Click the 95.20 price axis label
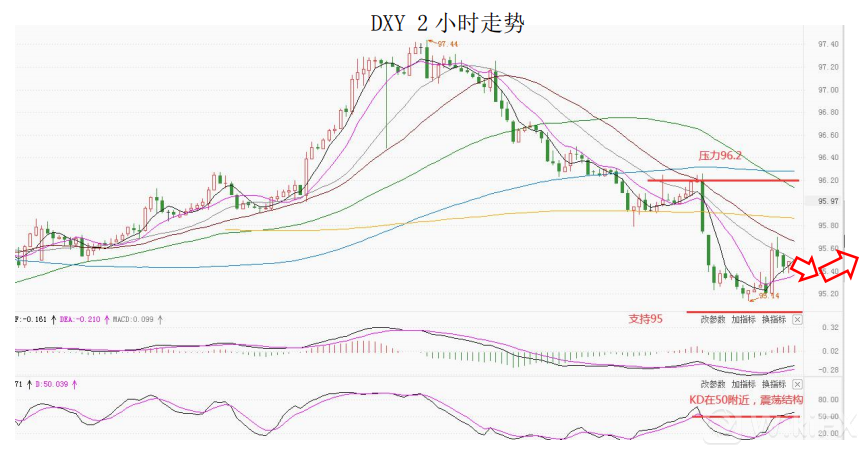Screen dimensions: 868x460 coord(828,294)
